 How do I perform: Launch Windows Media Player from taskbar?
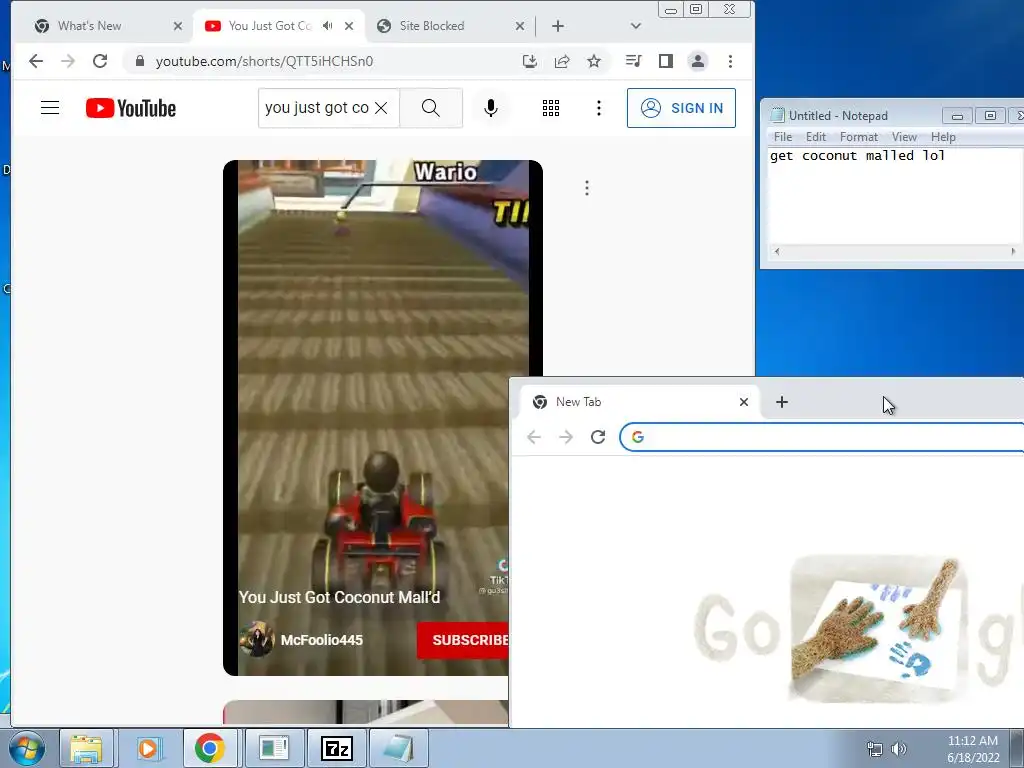pos(148,748)
